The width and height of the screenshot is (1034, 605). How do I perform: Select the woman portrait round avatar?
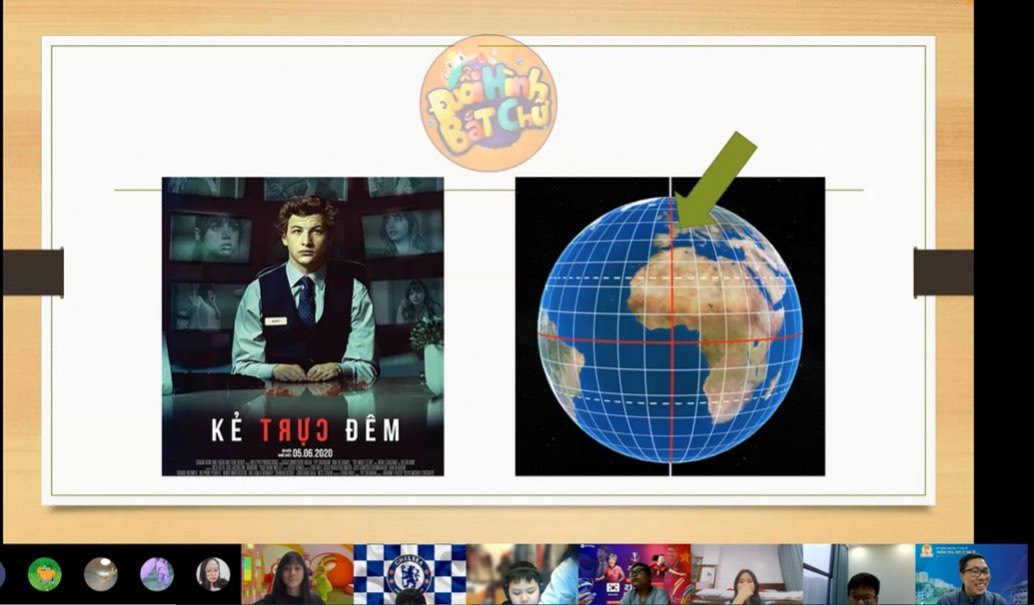213,574
